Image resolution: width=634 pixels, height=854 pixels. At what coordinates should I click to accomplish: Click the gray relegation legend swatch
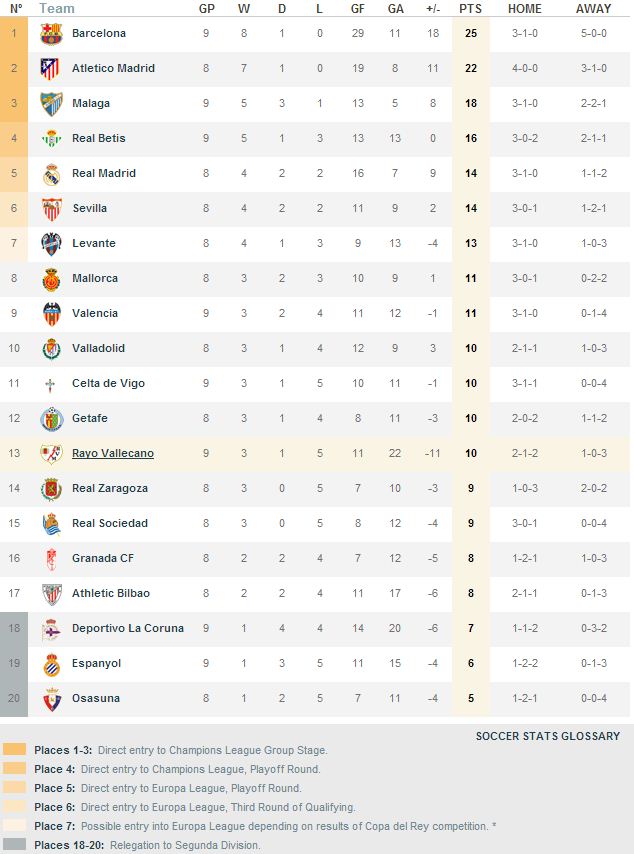tap(15, 845)
